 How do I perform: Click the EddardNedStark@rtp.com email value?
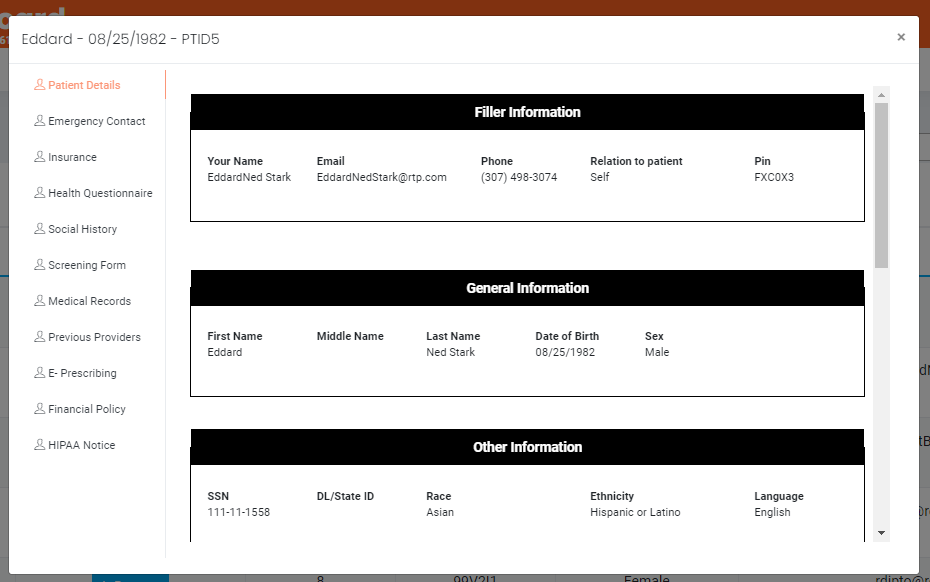[x=381, y=177]
